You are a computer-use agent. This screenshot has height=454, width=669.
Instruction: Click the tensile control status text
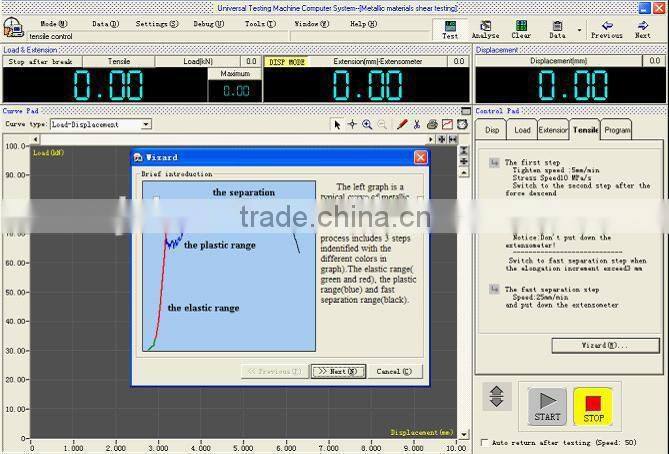click(x=51, y=37)
